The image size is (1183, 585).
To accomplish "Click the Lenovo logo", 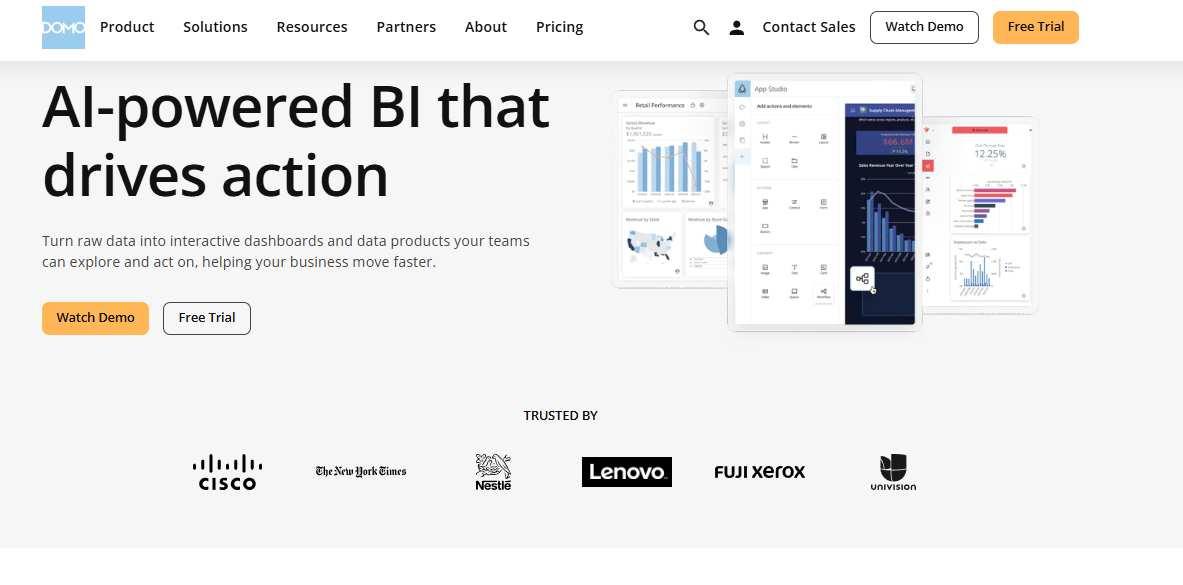I will [627, 472].
